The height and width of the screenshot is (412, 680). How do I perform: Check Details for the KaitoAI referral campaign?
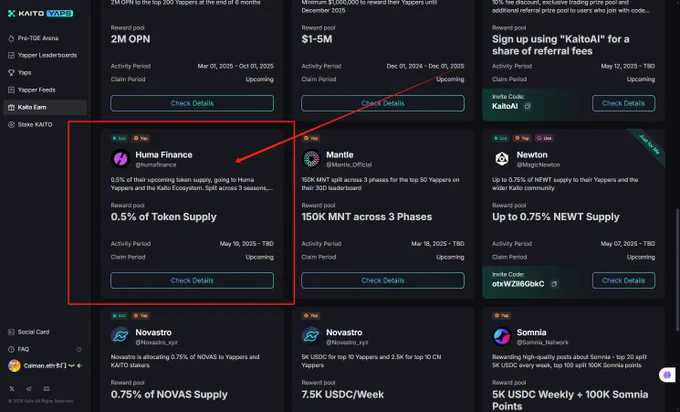pyautogui.click(x=623, y=103)
